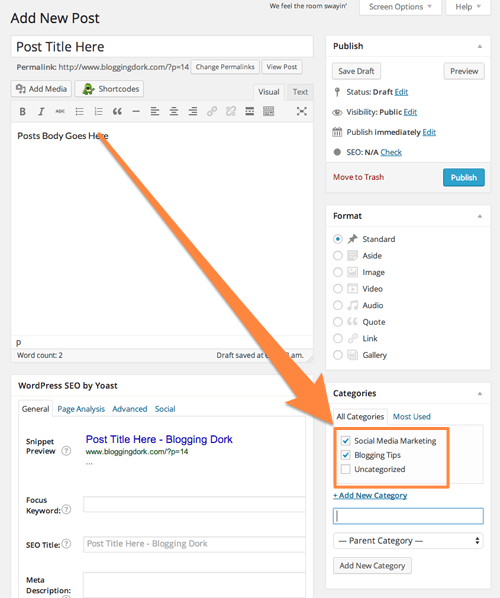The width and height of the screenshot is (500, 598).
Task: Insert a bulleted list
Action: pyautogui.click(x=79, y=111)
